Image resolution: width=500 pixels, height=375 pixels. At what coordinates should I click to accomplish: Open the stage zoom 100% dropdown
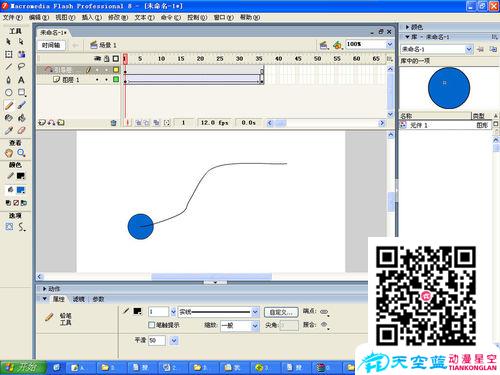tap(390, 44)
